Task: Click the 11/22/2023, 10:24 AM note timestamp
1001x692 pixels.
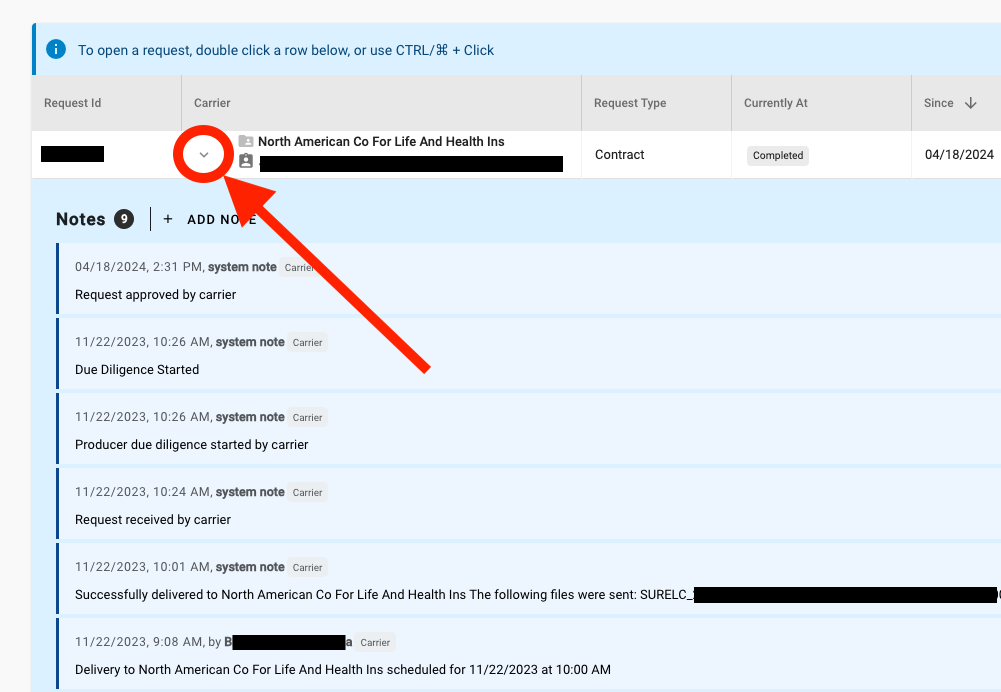Action: click(x=143, y=492)
